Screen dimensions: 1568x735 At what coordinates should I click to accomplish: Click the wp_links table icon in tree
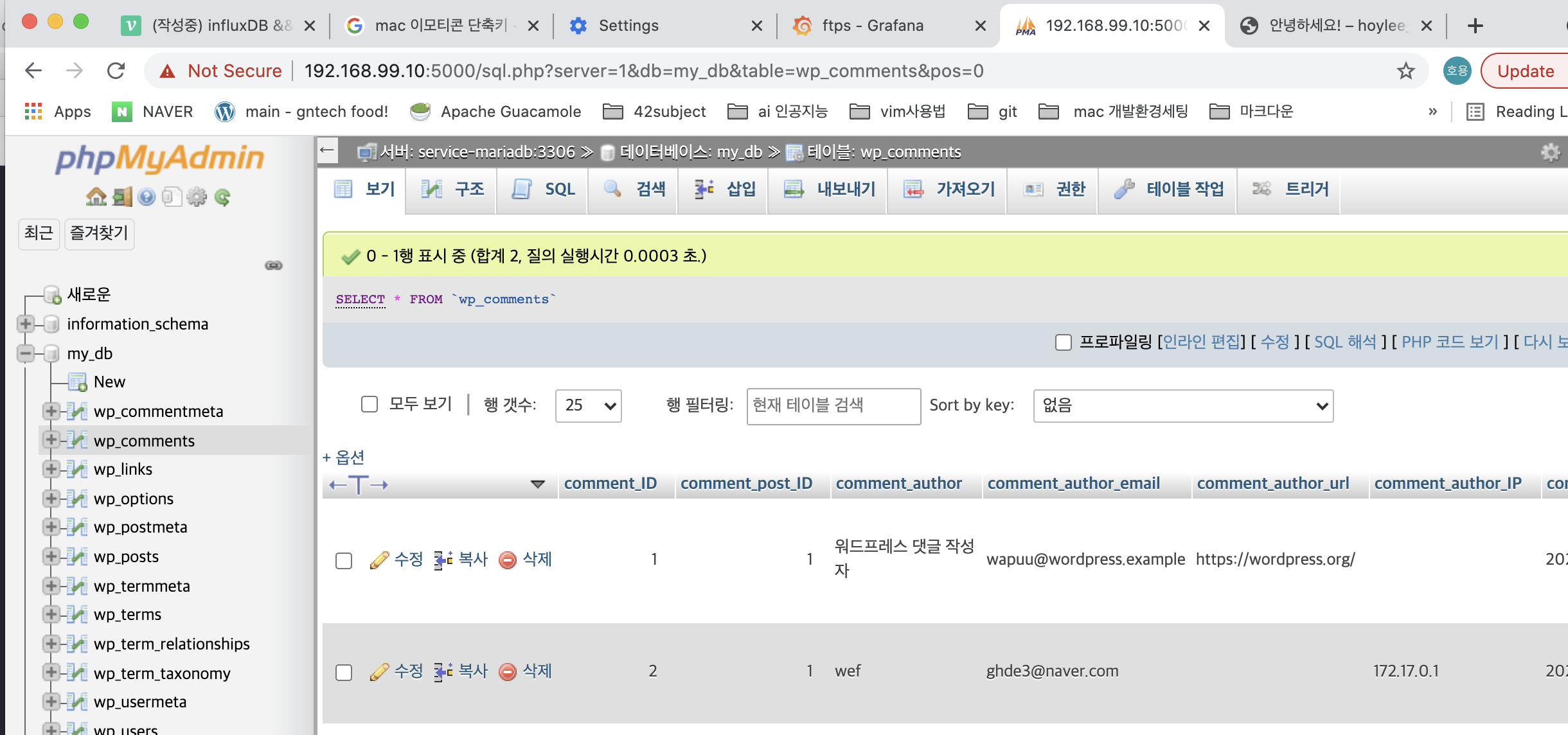click(x=77, y=469)
